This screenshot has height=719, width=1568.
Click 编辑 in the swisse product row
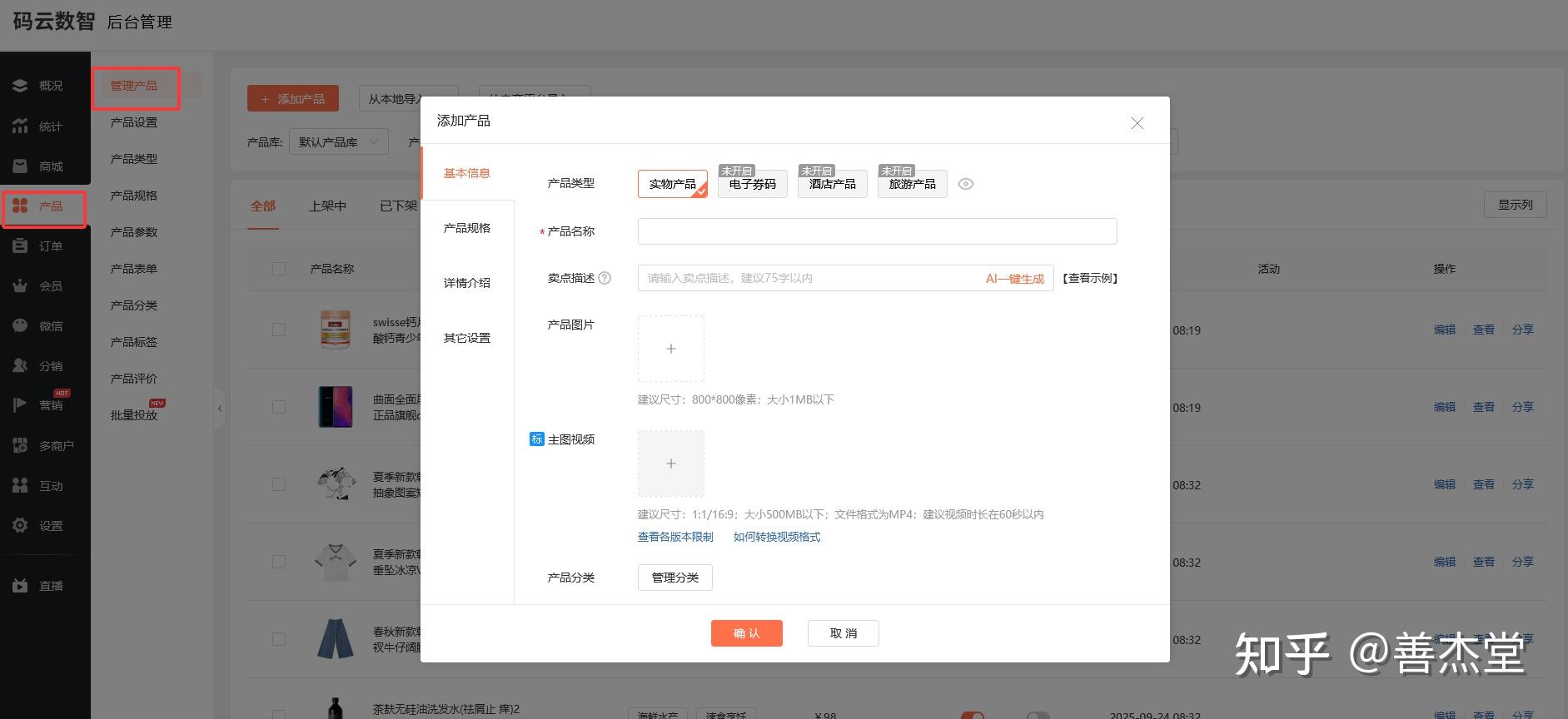1445,330
